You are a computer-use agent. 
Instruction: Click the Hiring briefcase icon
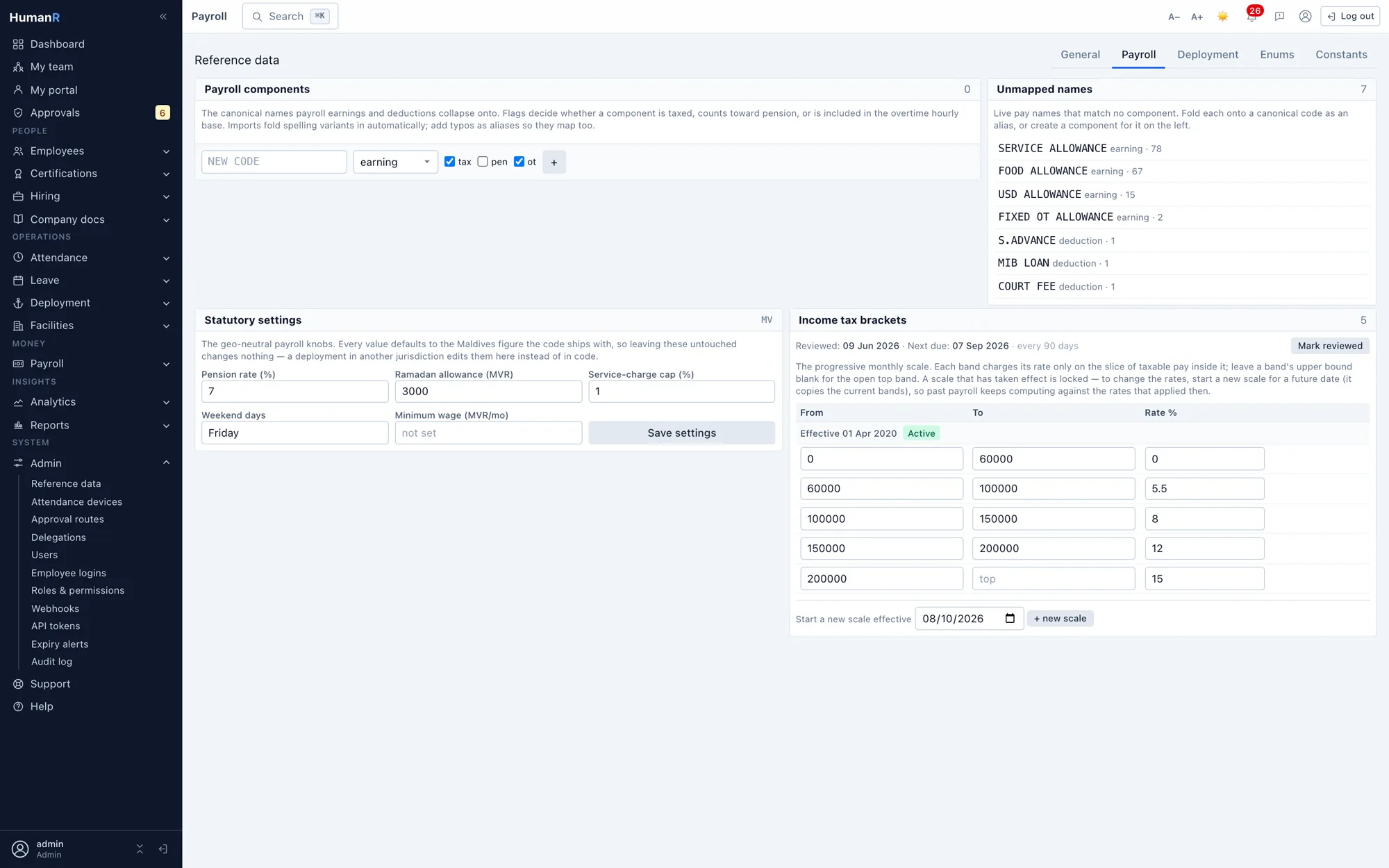point(18,197)
